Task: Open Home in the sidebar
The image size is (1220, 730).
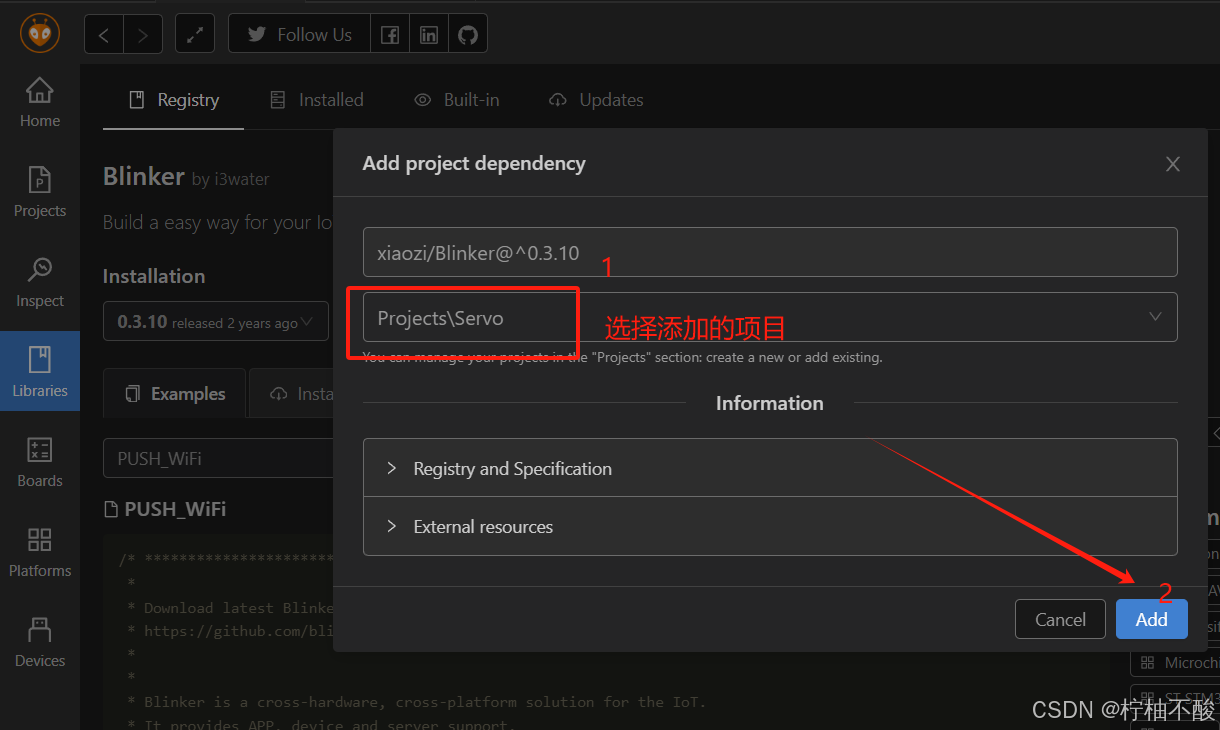Action: click(x=40, y=102)
